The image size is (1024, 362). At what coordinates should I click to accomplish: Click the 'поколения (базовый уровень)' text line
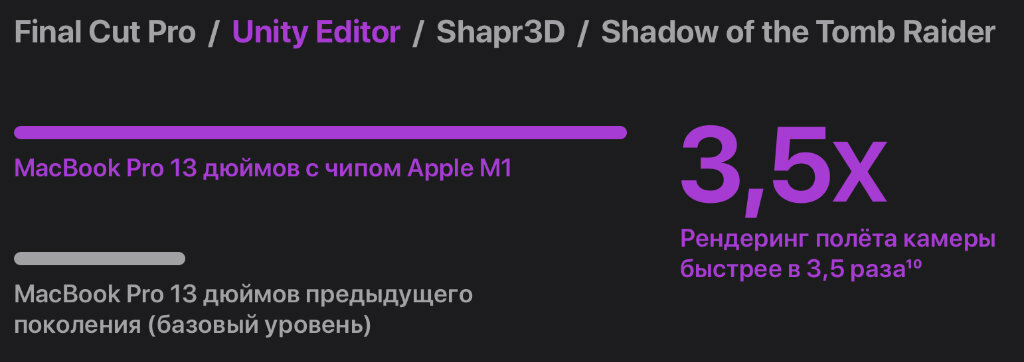tap(193, 325)
